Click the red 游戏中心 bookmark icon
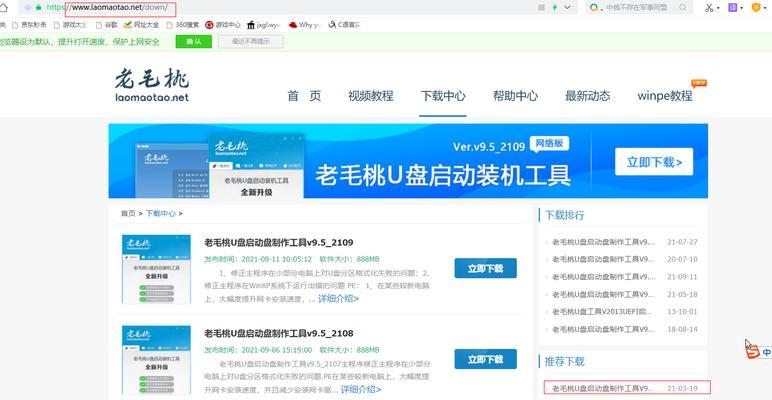 click(x=209, y=25)
